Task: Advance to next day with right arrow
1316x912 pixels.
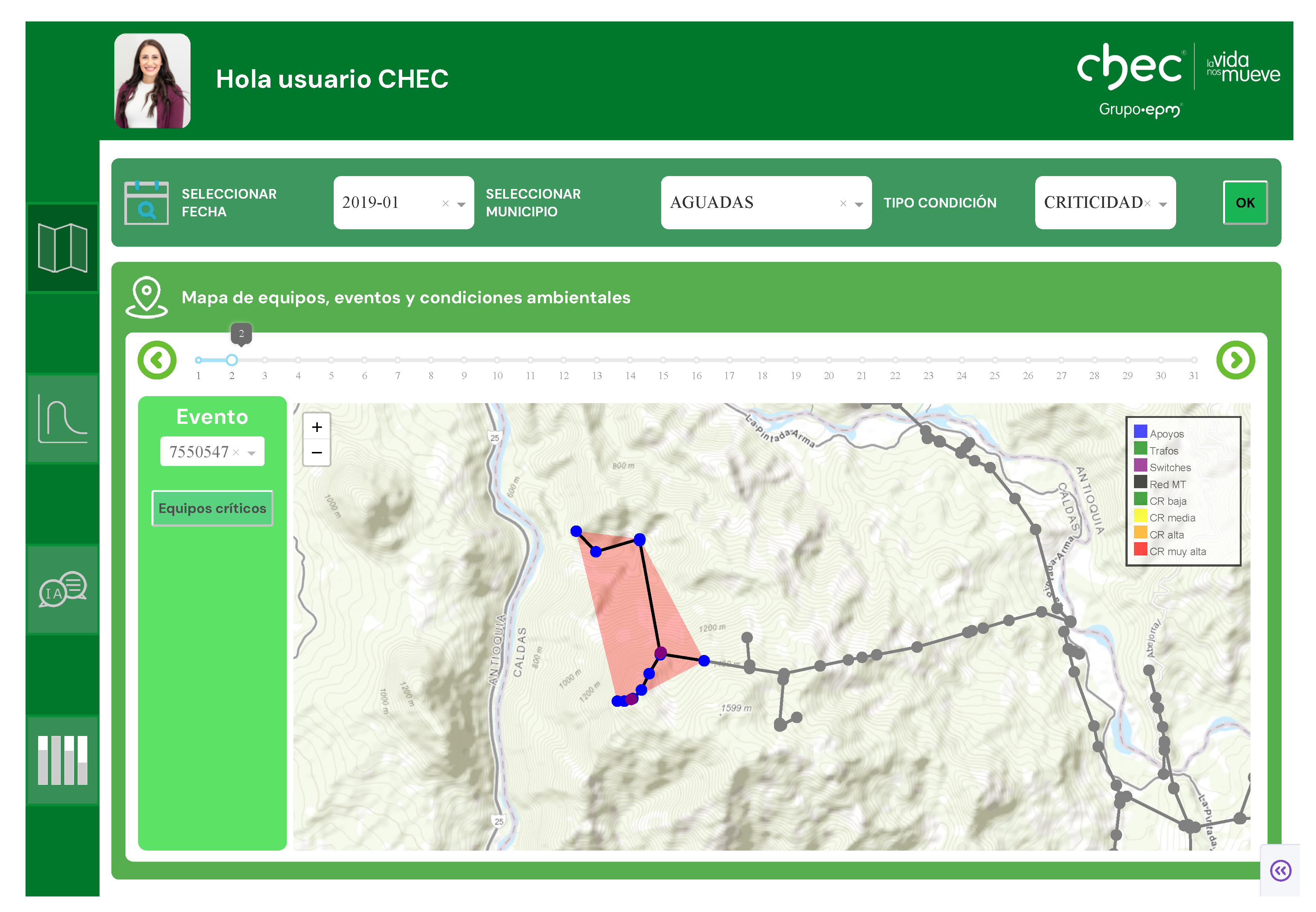Action: click(x=1235, y=360)
